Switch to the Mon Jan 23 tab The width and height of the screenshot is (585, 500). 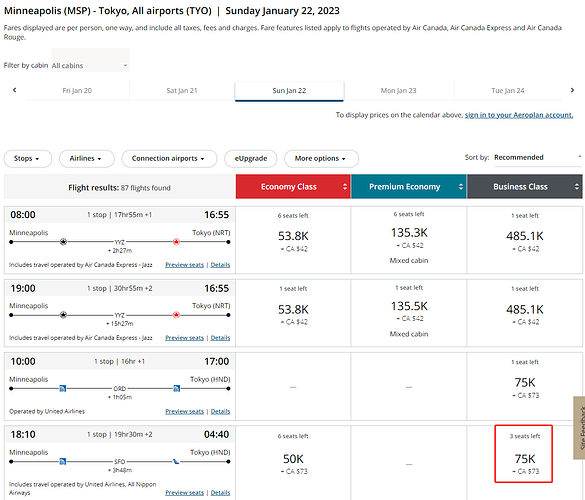pyautogui.click(x=398, y=91)
